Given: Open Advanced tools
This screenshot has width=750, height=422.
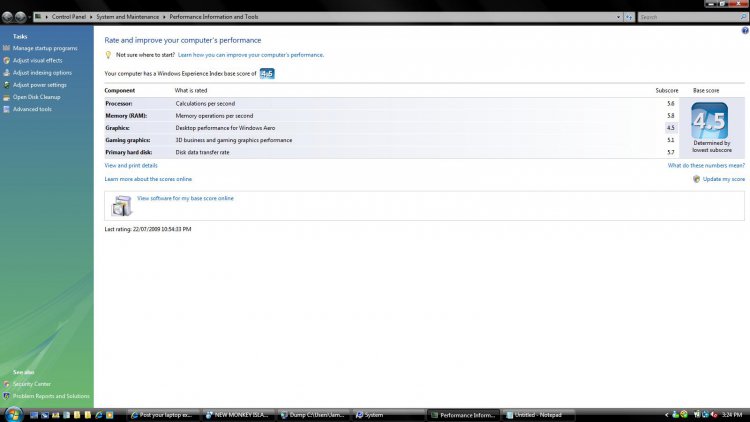Looking at the screenshot, I should point(32,109).
